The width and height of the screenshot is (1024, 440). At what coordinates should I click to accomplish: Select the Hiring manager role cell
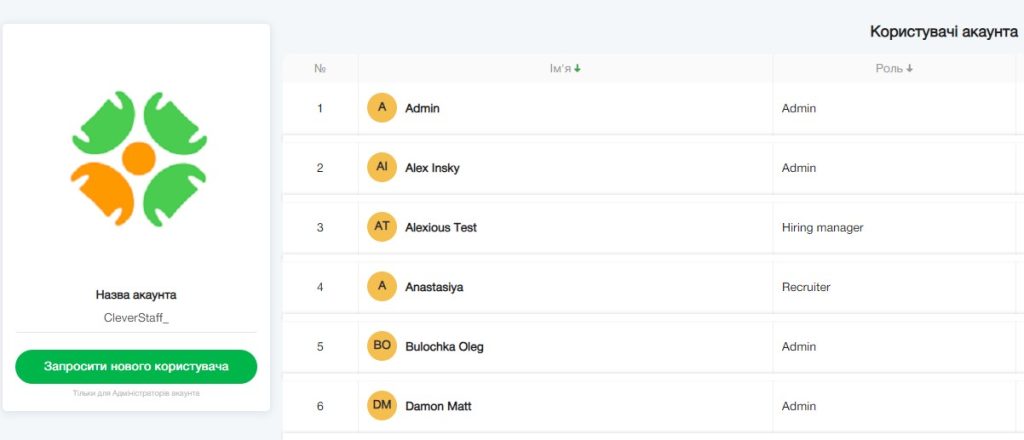pyautogui.click(x=822, y=228)
